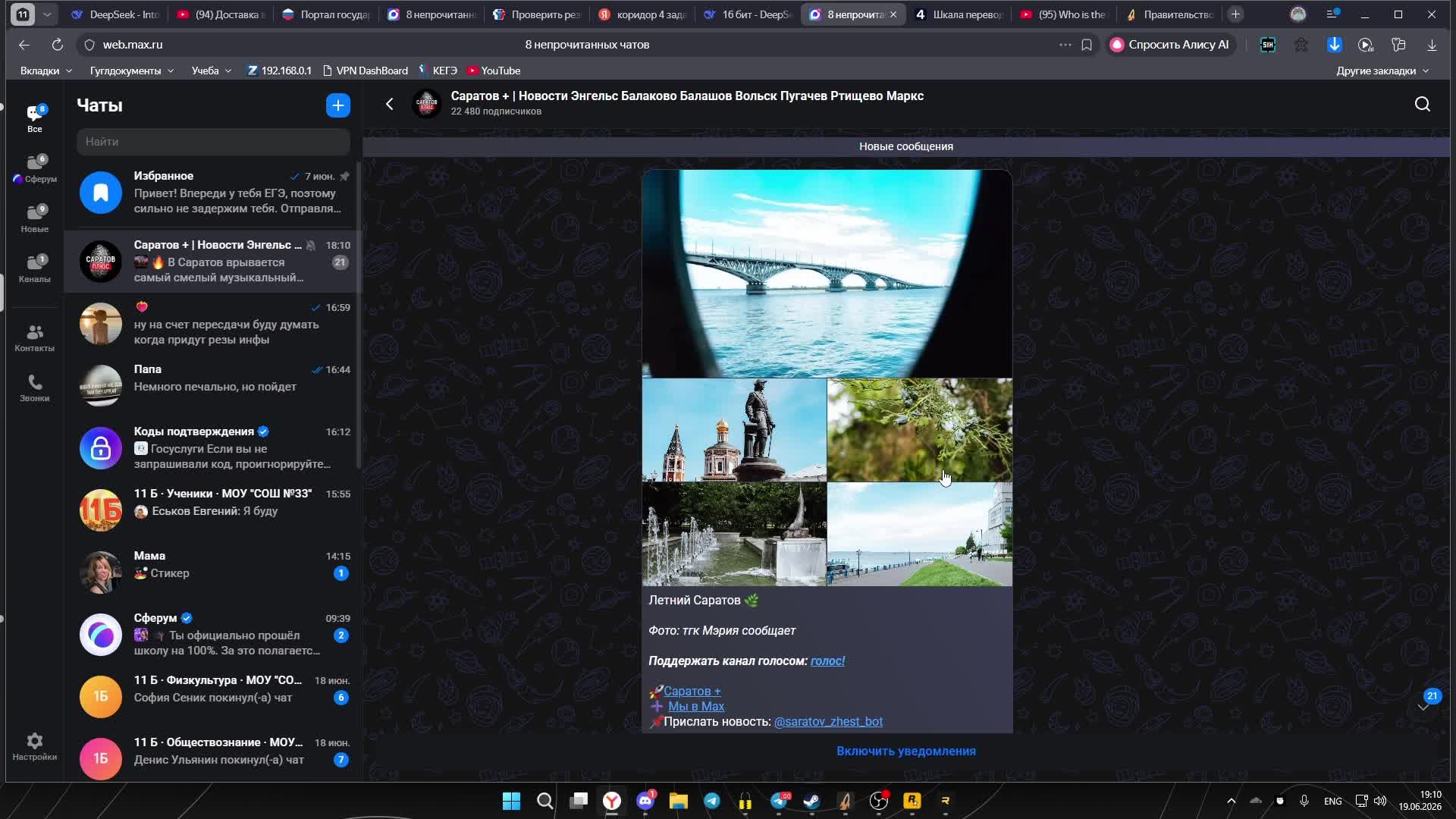Click Включить уведомления

coord(906,752)
